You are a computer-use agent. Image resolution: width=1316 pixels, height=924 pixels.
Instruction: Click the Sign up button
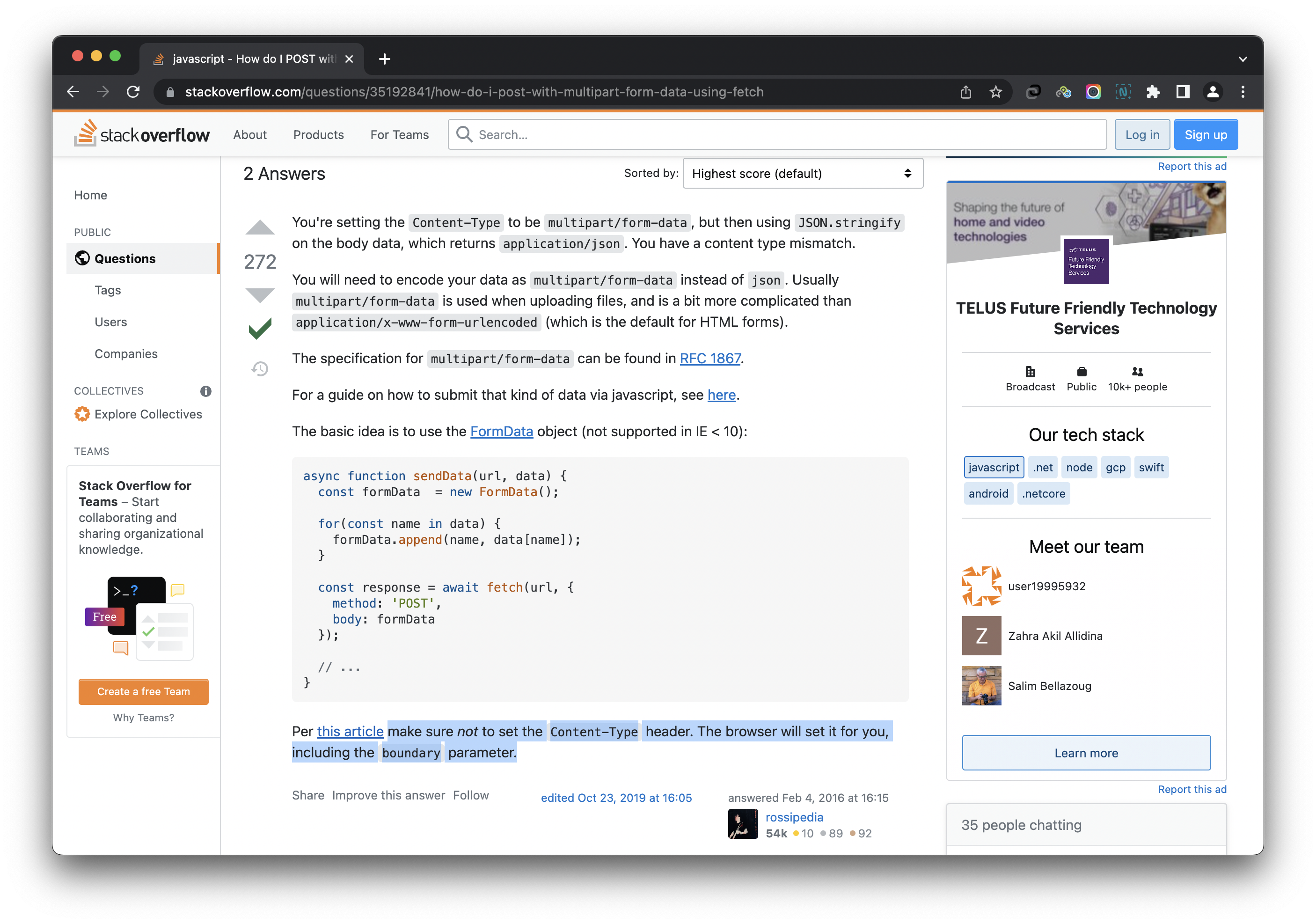click(1206, 135)
